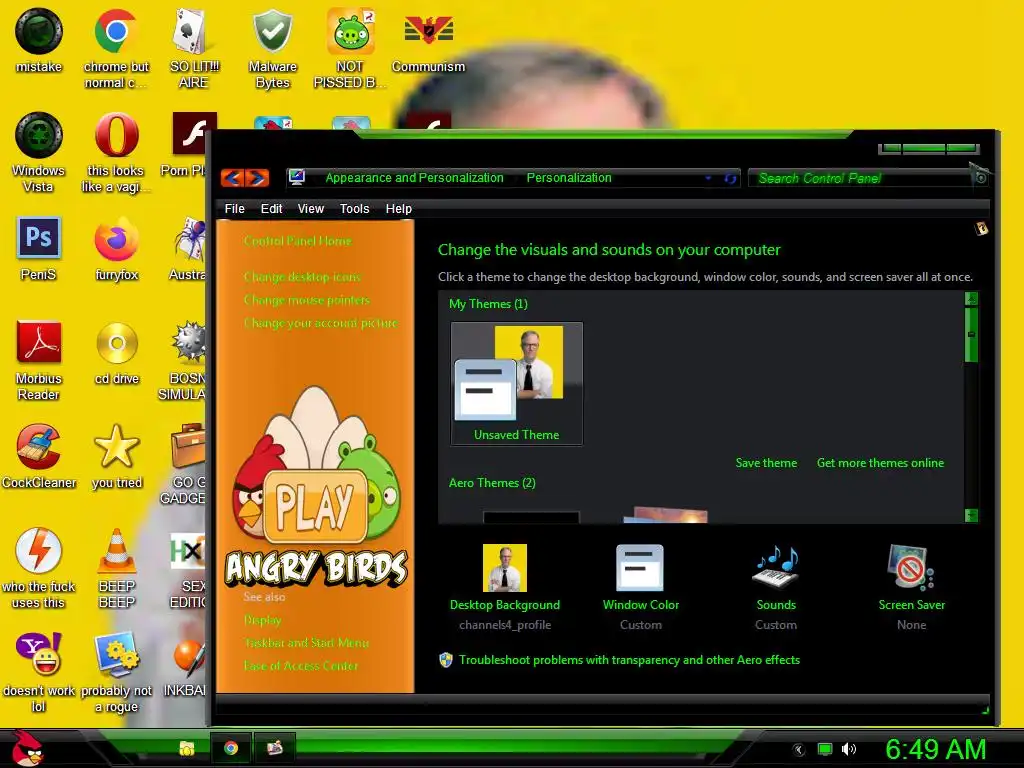1024x768 pixels.
Task: Open Sounds settings
Action: click(776, 587)
